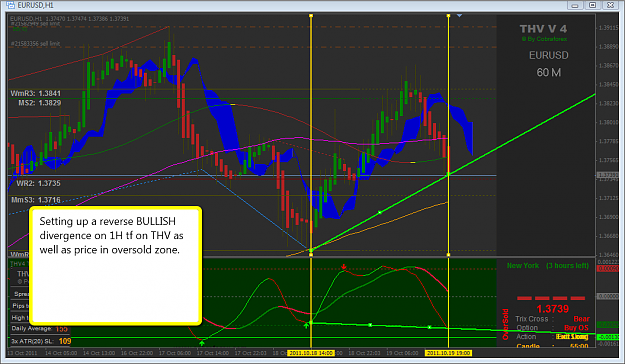625x364 pixels.
Task: Click the 60 M timeframe label
Action: (548, 73)
